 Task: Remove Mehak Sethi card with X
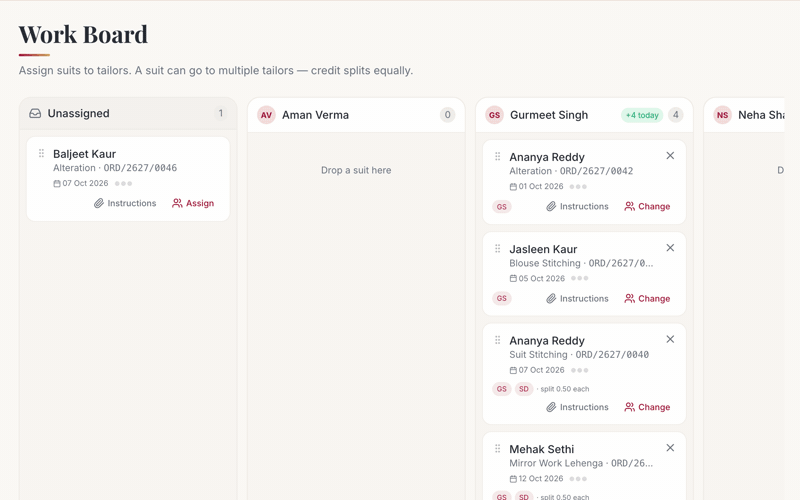pyautogui.click(x=670, y=447)
